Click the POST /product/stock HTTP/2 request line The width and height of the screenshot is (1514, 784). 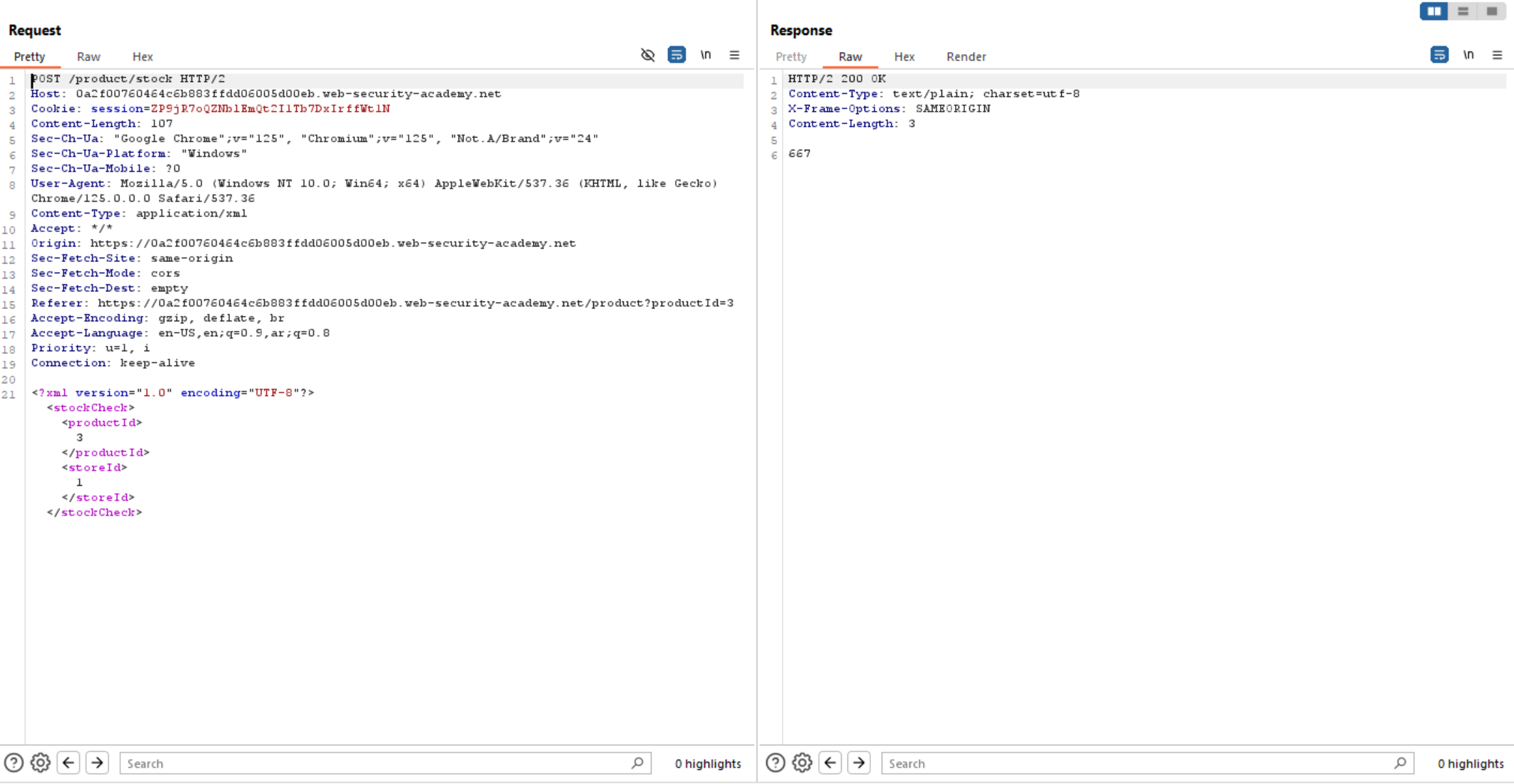pyautogui.click(x=128, y=79)
